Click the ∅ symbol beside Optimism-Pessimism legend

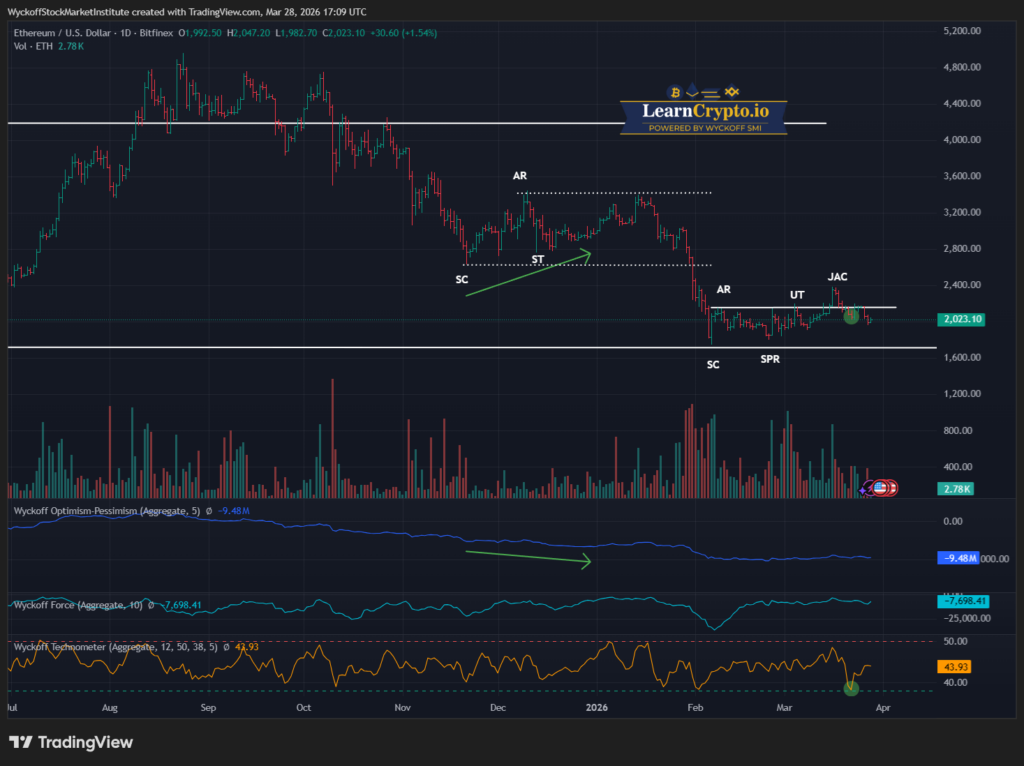tap(207, 510)
